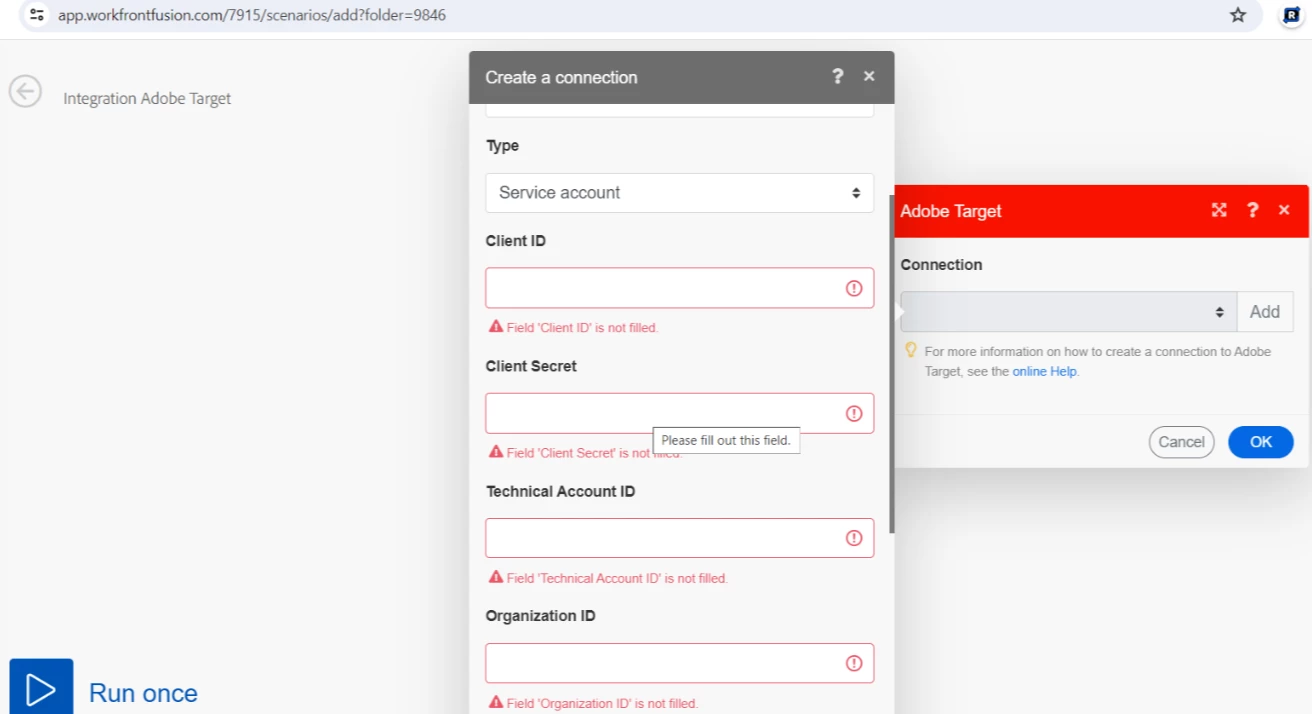The height and width of the screenshot is (714, 1312).
Task: Click the Integration Adobe Target scenario title
Action: (x=147, y=98)
